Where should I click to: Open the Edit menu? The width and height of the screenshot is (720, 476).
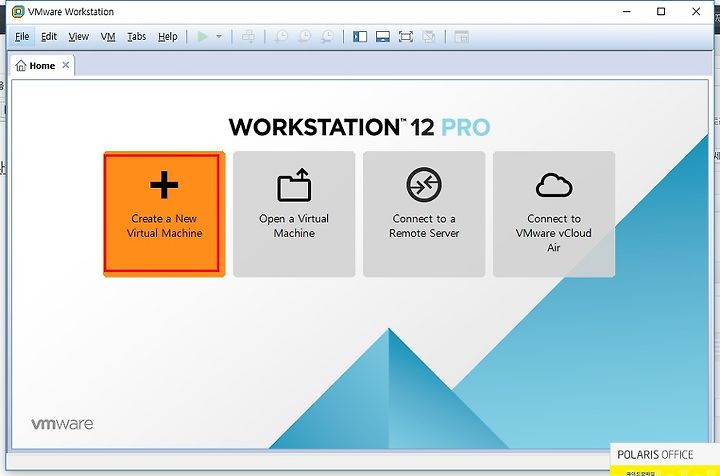tap(49, 36)
